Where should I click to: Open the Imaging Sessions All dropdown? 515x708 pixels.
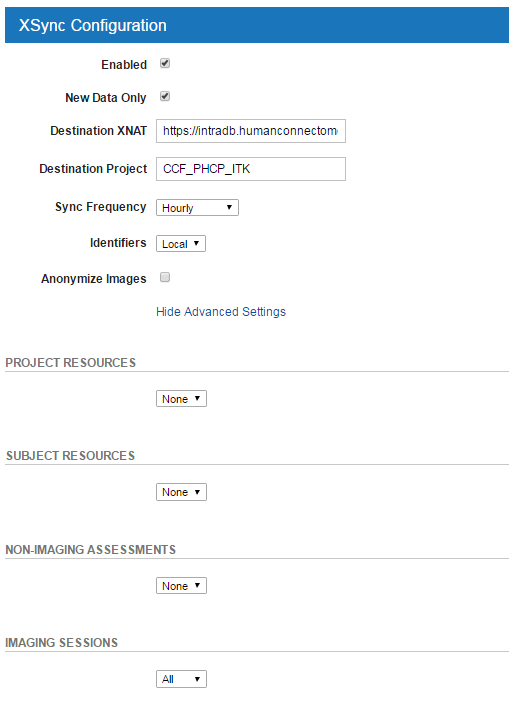click(x=181, y=679)
